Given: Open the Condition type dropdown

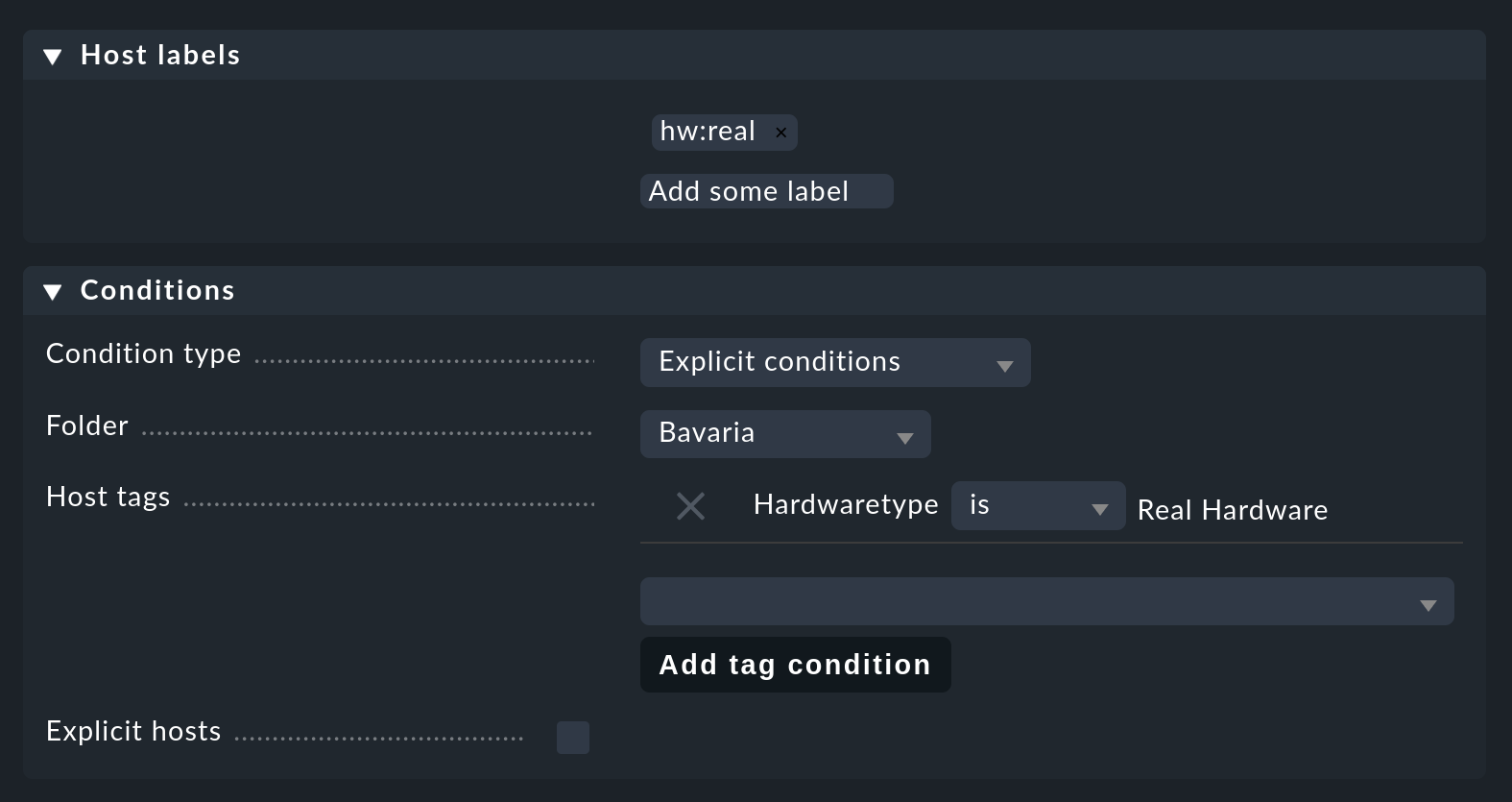Looking at the screenshot, I should tap(834, 362).
